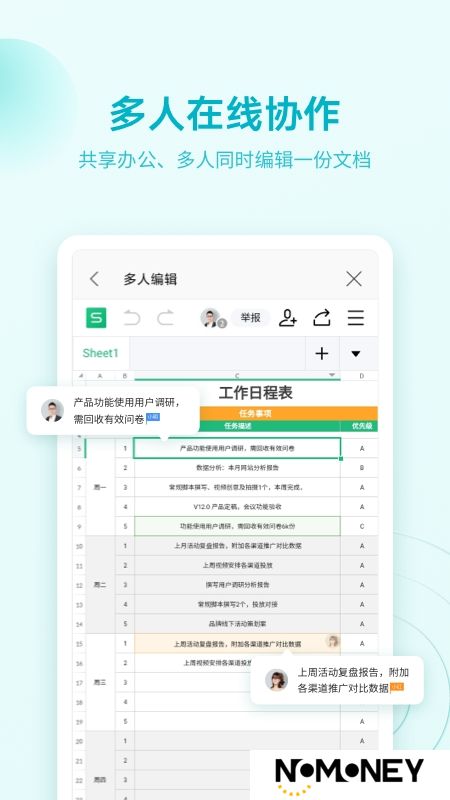
Task: Select cell 撰写用户调研分析报告
Action: point(237,584)
